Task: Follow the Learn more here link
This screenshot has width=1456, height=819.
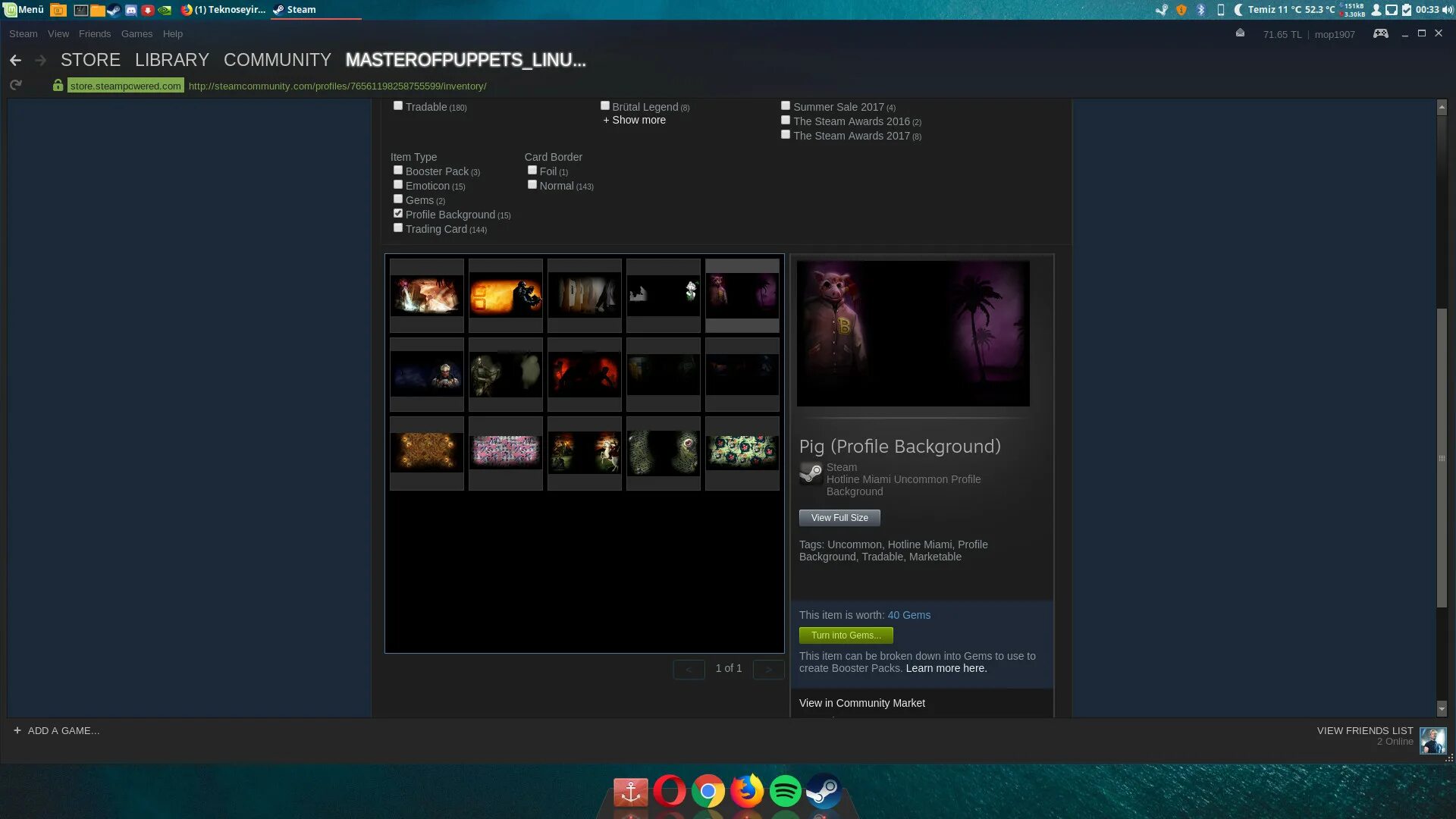Action: point(946,668)
